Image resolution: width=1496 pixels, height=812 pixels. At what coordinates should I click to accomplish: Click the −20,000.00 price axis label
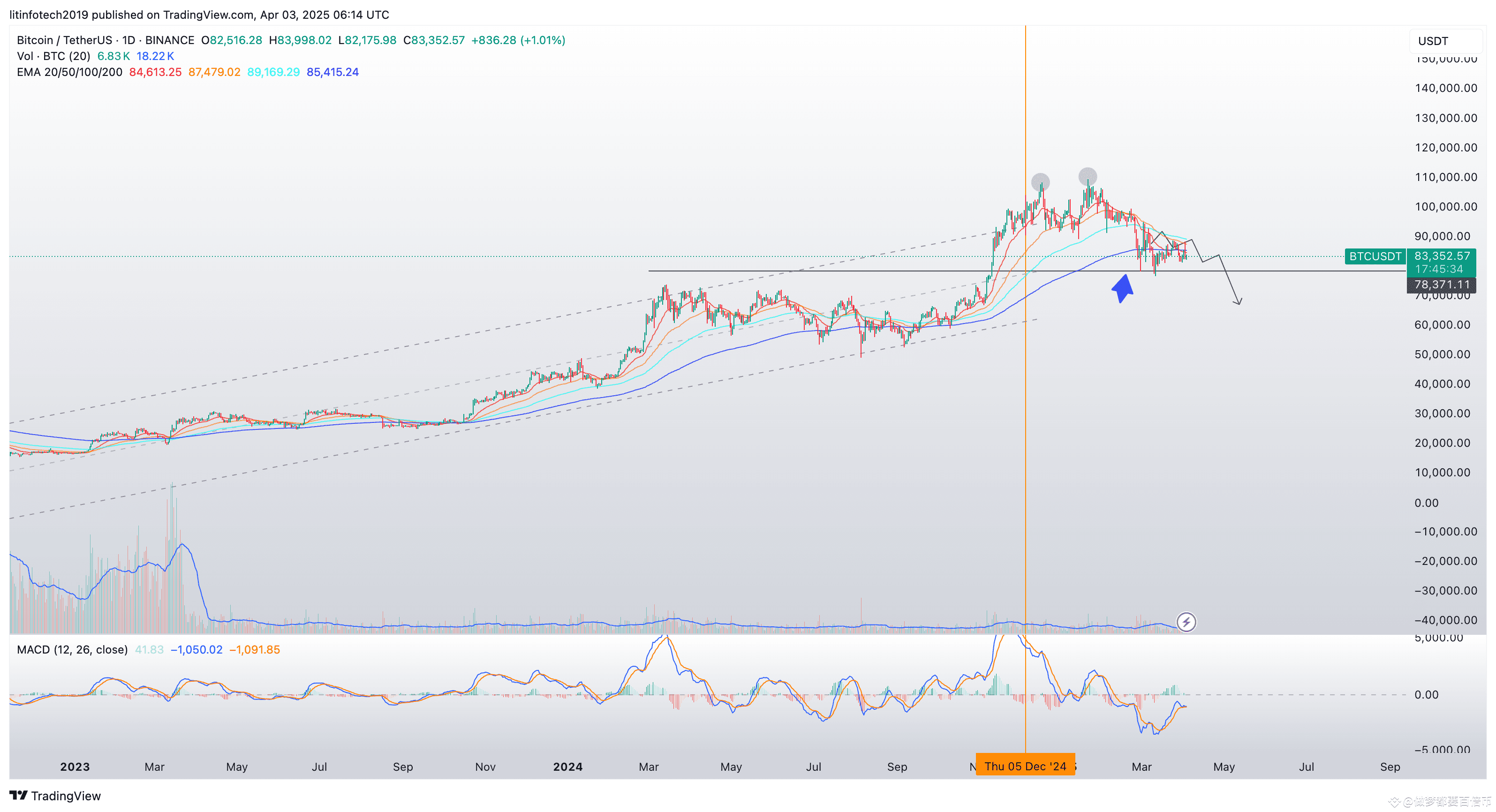1445,561
